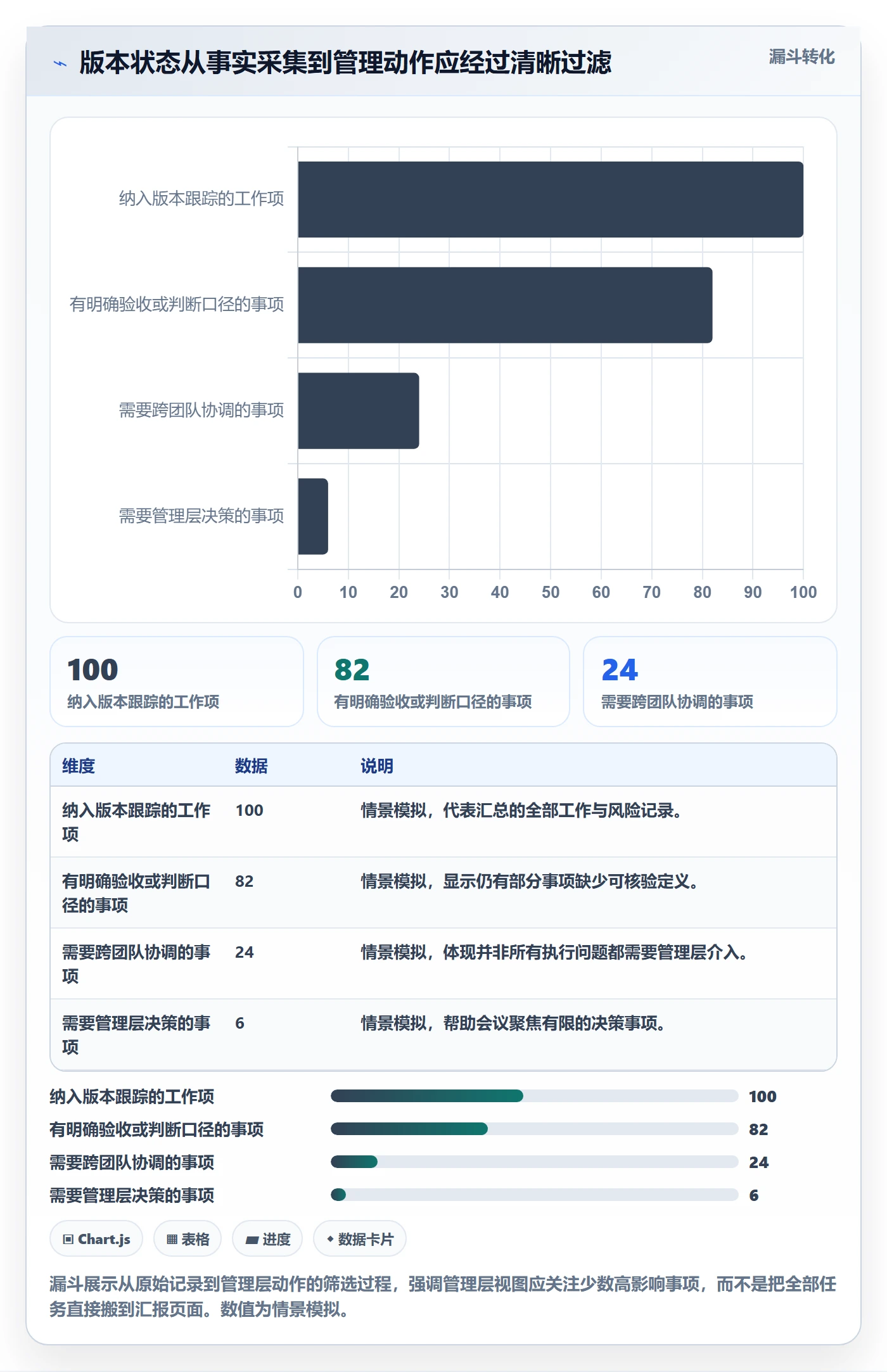Select the Chart.js chip
Screen dimensions: 887x1372
click(x=96, y=1238)
